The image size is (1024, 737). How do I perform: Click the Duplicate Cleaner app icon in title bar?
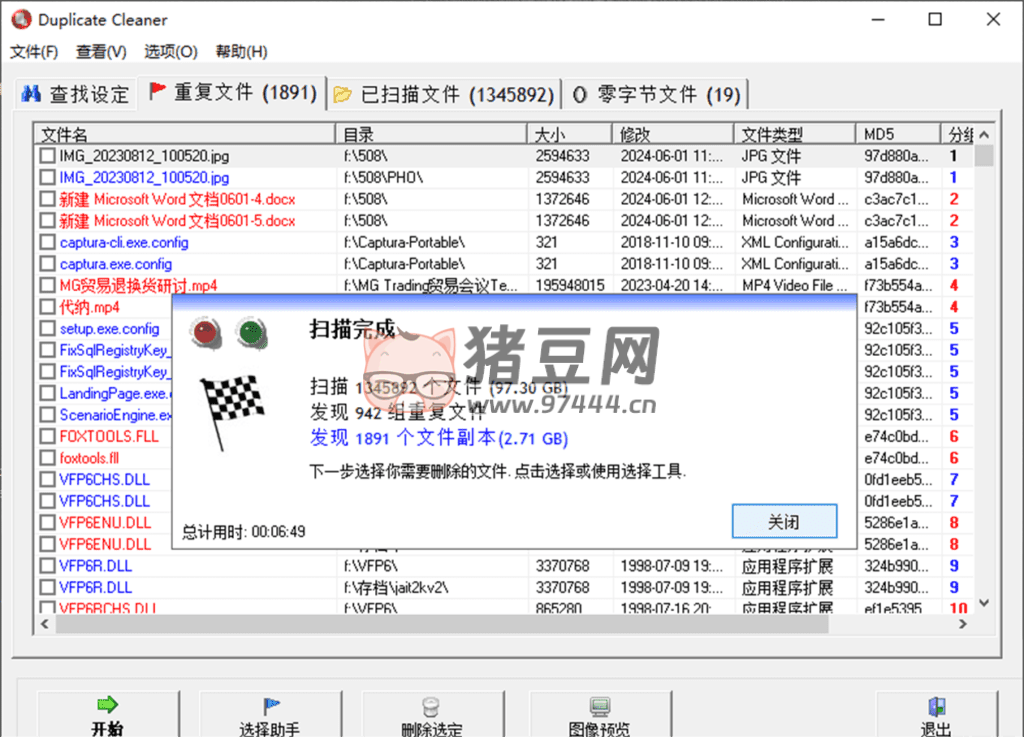tap(20, 20)
